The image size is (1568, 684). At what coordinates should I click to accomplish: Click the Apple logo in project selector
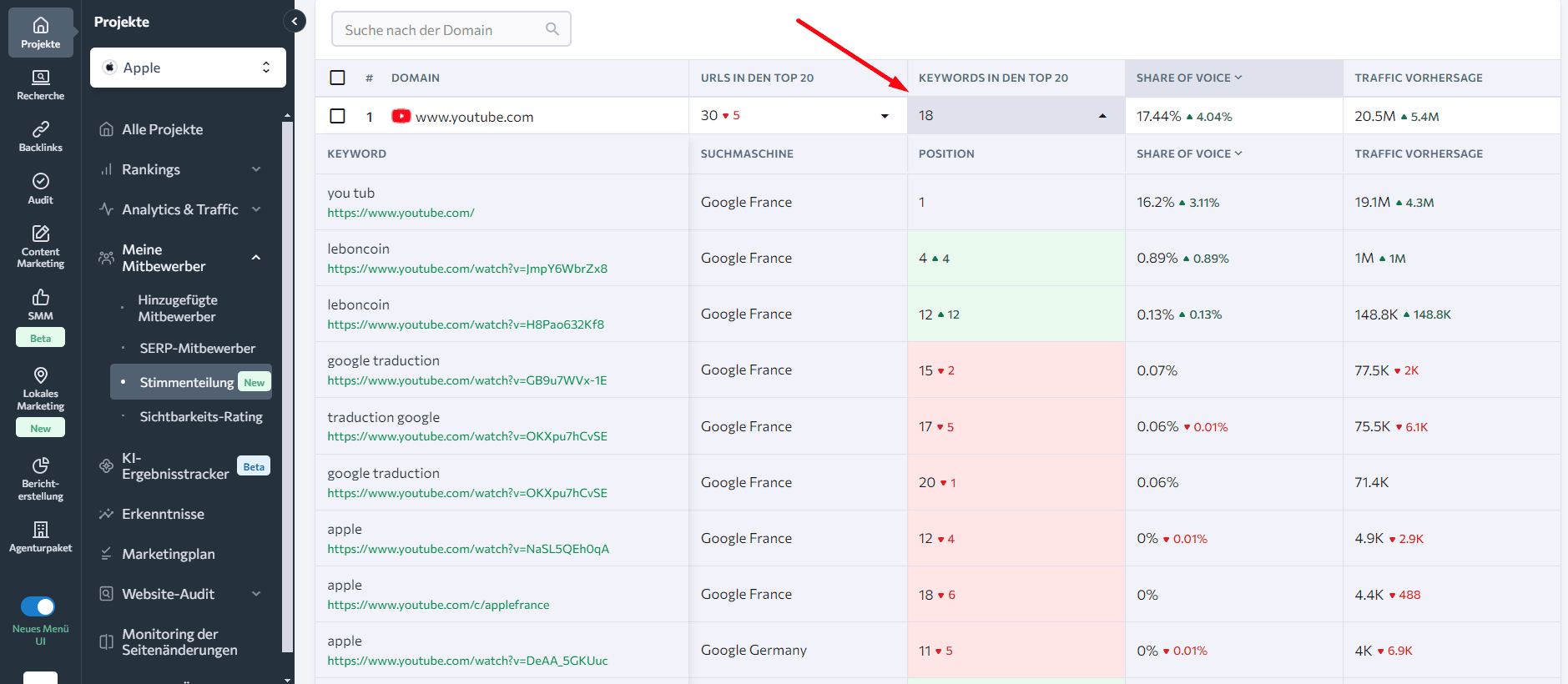pos(109,68)
